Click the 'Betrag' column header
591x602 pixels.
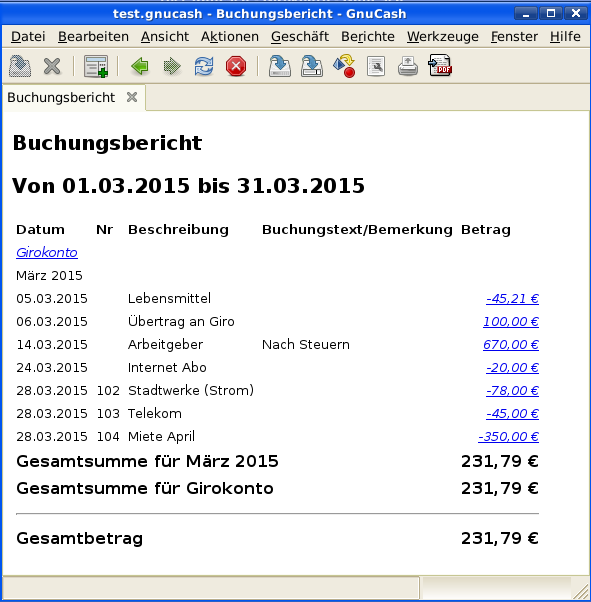[486, 229]
